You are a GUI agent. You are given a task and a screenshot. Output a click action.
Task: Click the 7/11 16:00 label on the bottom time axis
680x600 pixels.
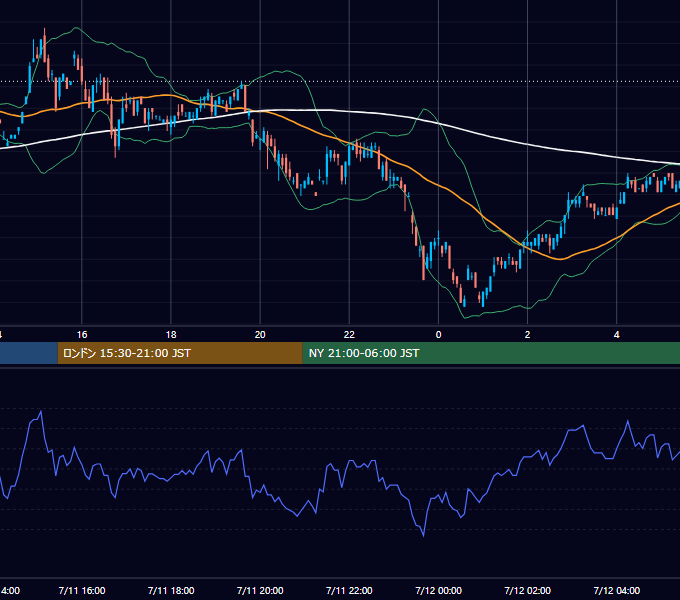(x=82, y=590)
